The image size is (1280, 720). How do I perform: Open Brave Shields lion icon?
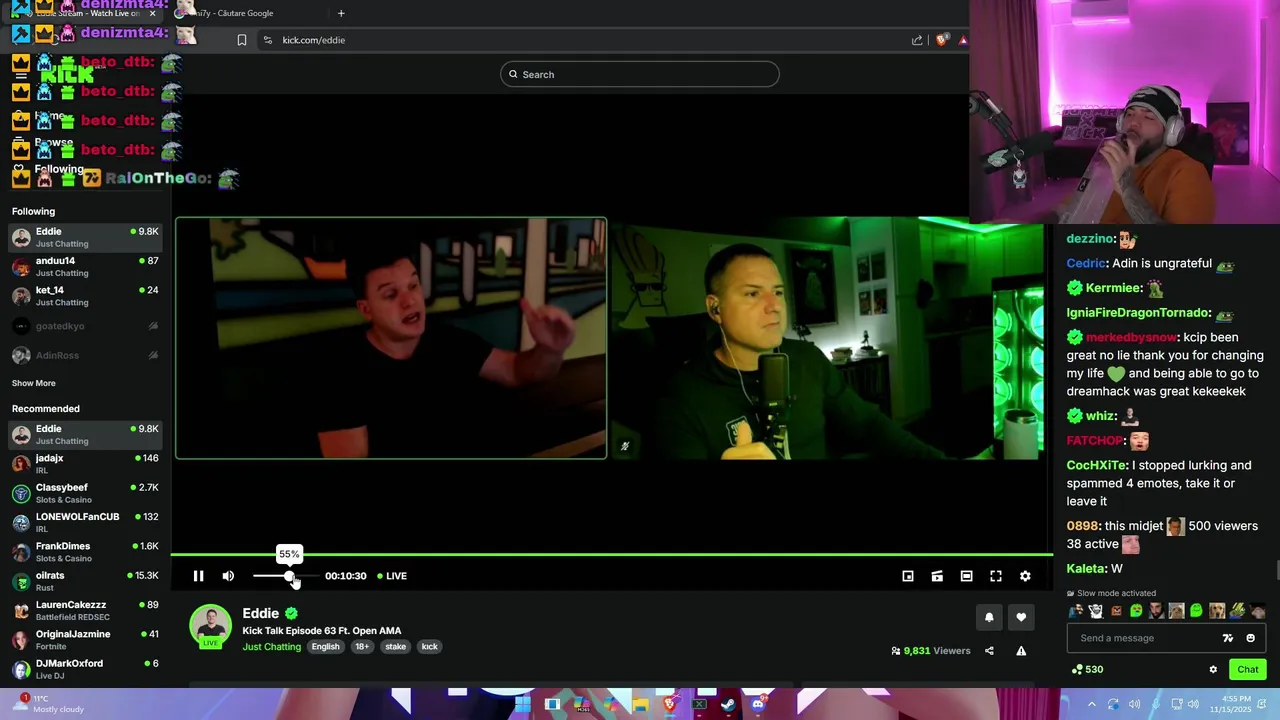tap(941, 40)
